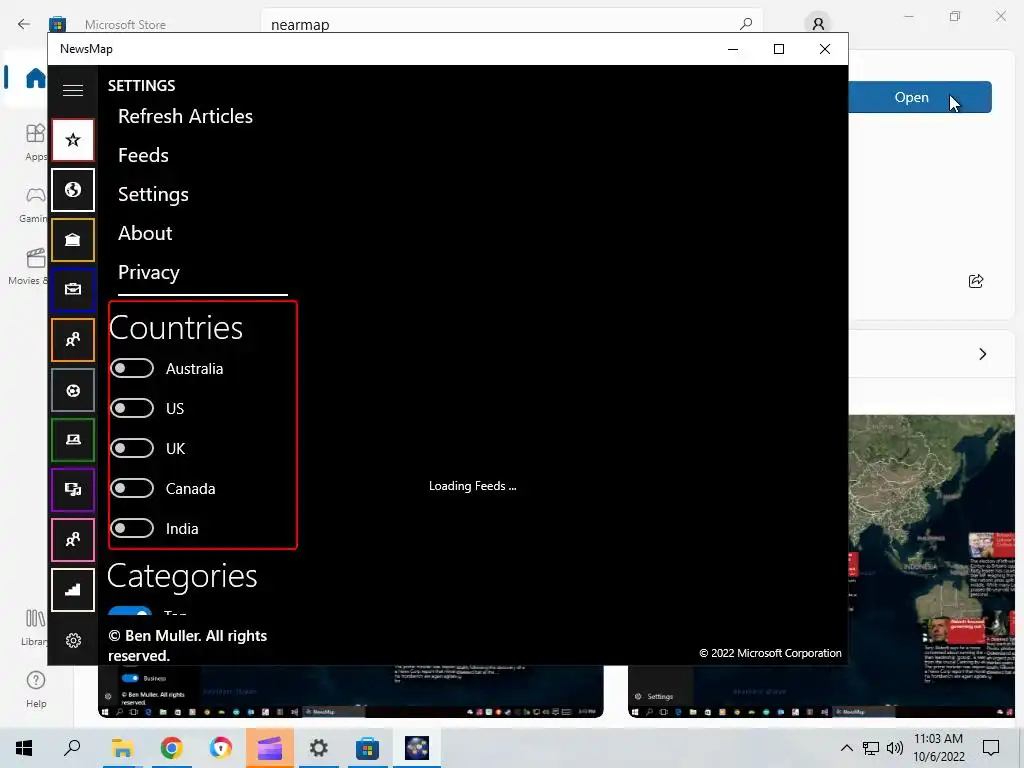Select the orange-bordered people category icon
Viewport: 1024px width, 768px height.
(x=72, y=340)
